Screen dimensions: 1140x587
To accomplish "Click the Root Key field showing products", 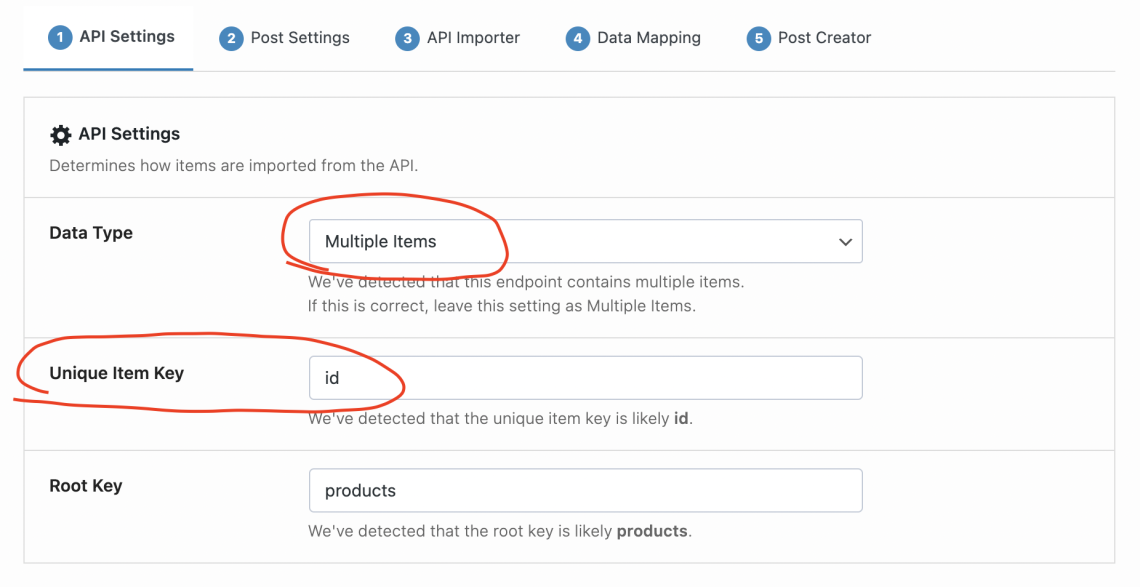I will pyautogui.click(x=585, y=490).
